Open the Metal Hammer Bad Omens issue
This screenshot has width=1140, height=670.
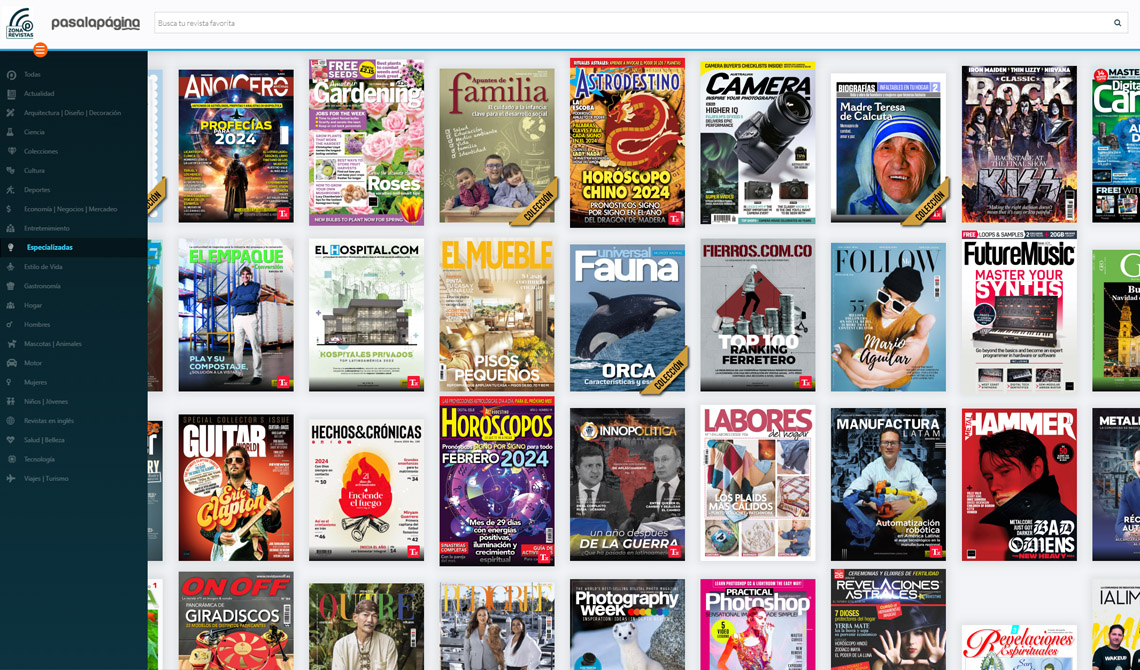click(x=1019, y=485)
